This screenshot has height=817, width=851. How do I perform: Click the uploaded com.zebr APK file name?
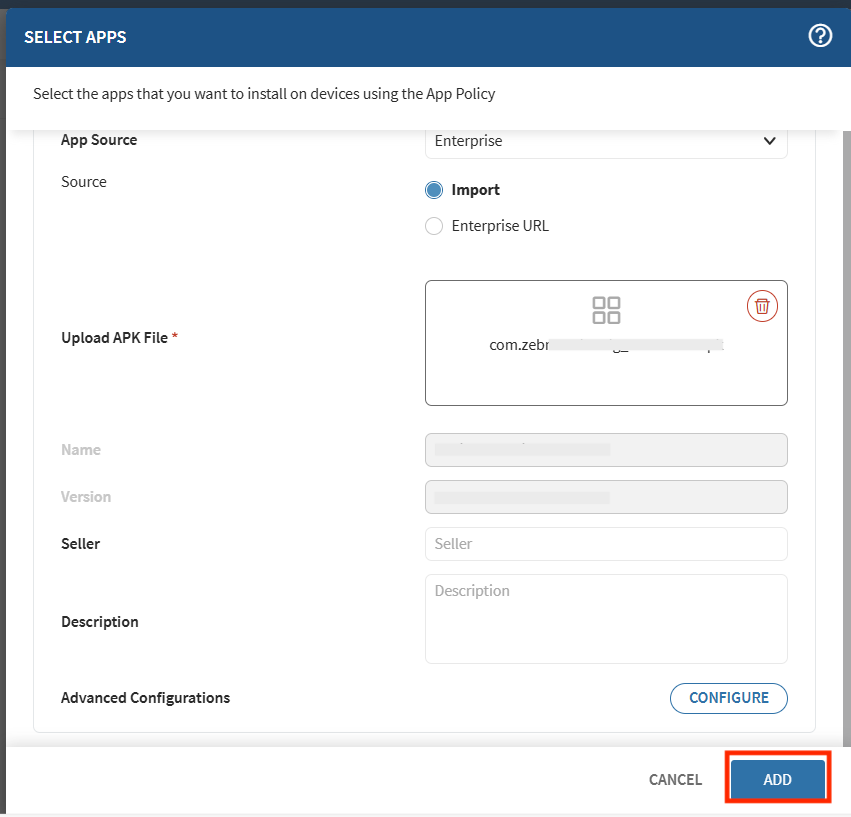pos(606,345)
